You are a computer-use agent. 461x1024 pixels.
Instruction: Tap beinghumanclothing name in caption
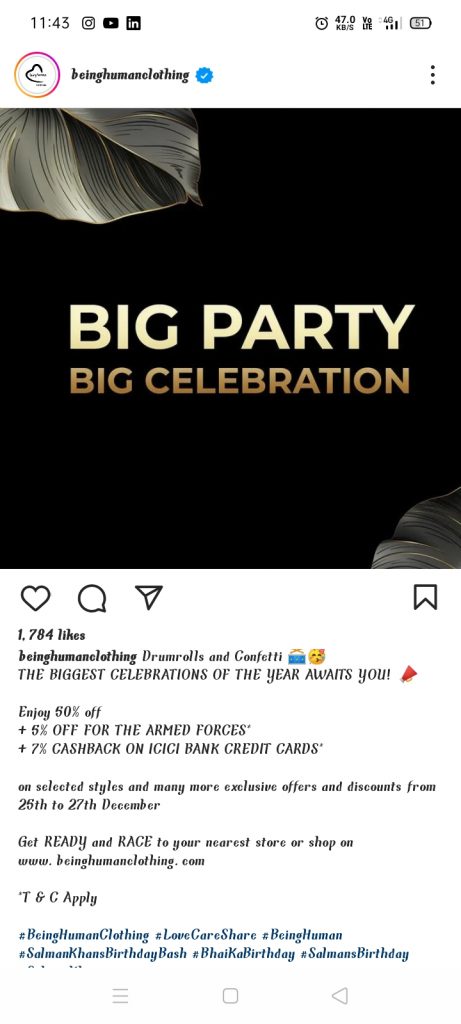pos(78,656)
